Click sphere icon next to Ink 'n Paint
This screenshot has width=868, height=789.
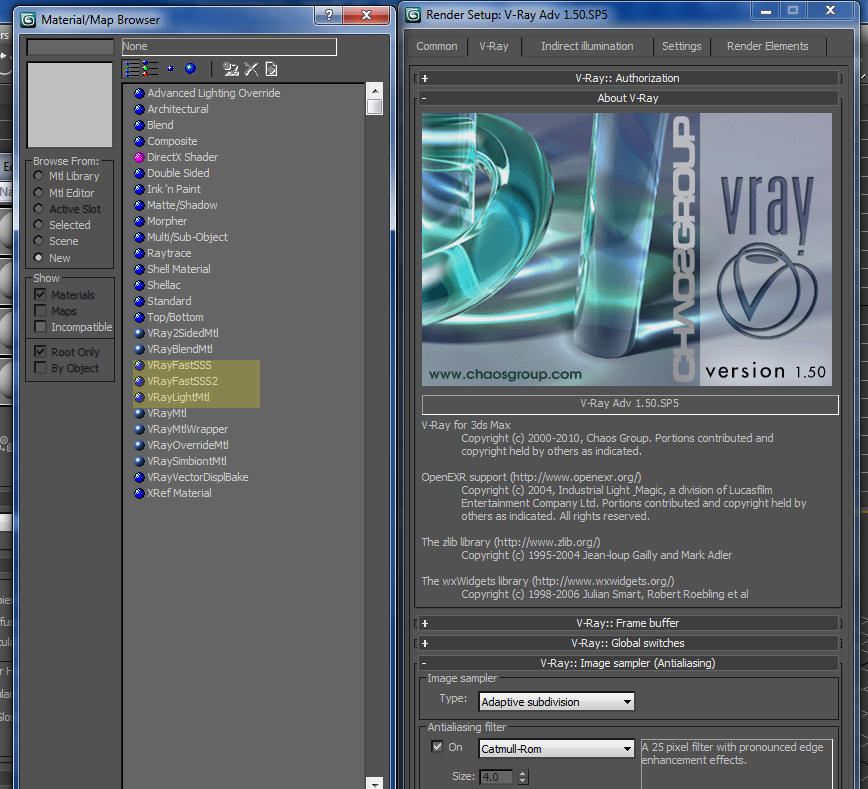(x=139, y=189)
